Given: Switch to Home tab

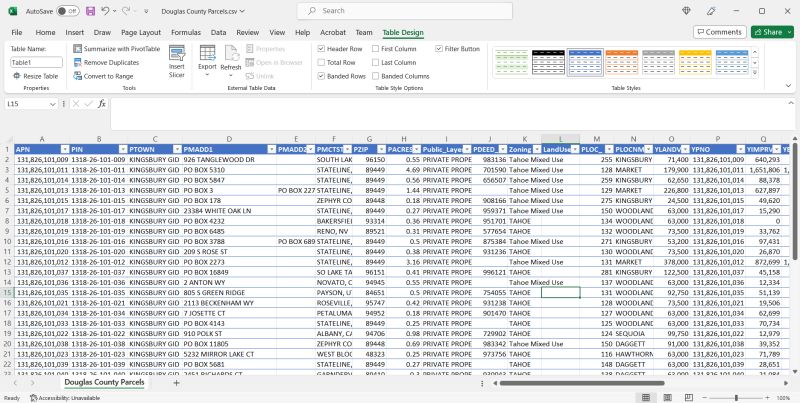Looking at the screenshot, I should pyautogui.click(x=45, y=32).
